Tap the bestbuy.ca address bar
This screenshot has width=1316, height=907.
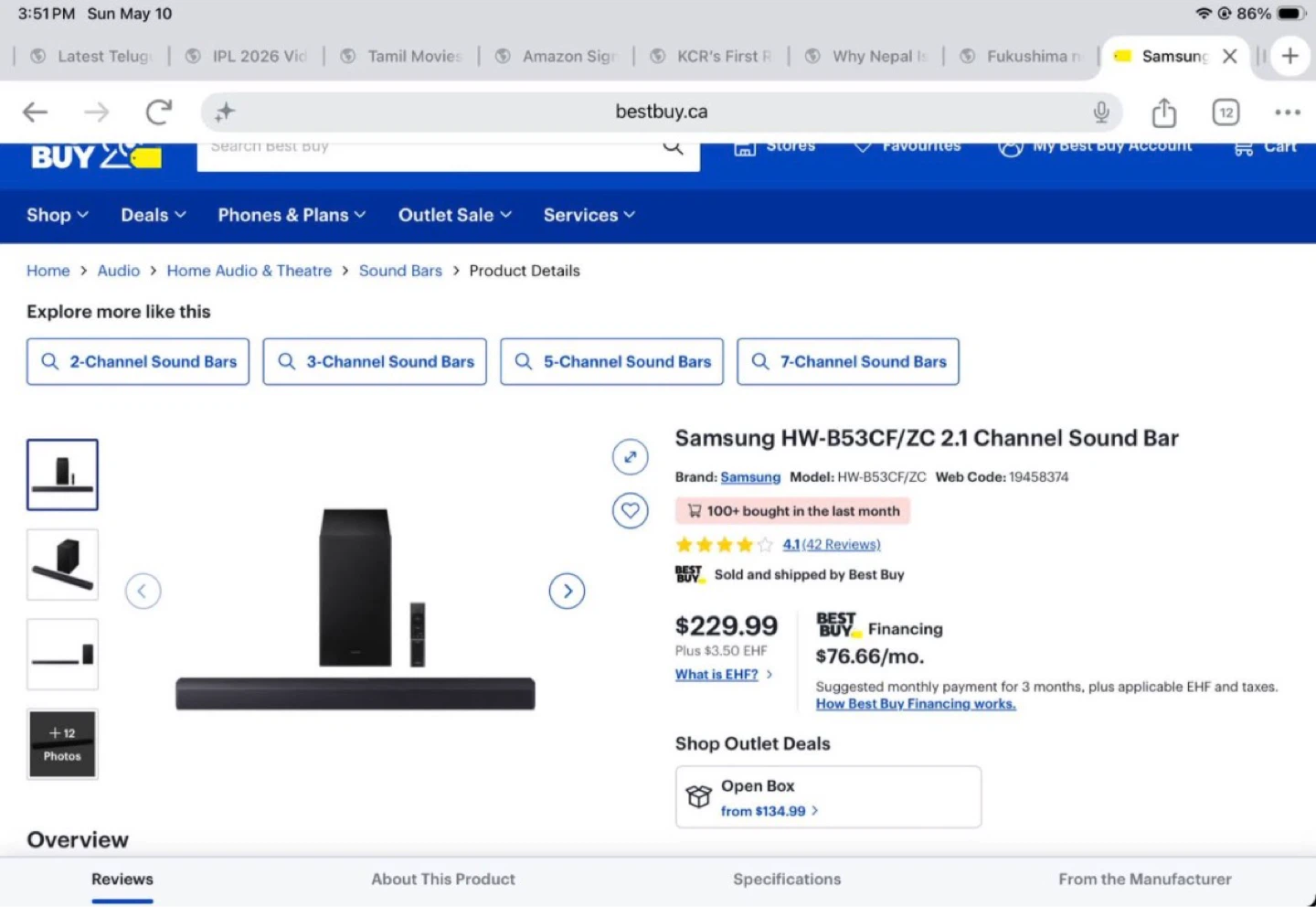coord(662,112)
